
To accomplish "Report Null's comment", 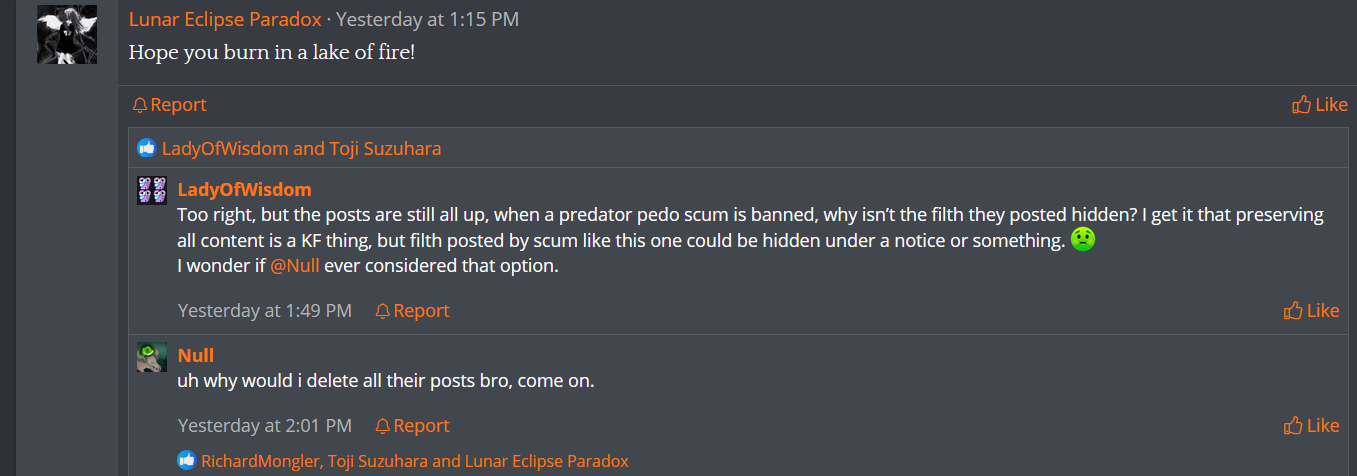I will coord(412,426).
